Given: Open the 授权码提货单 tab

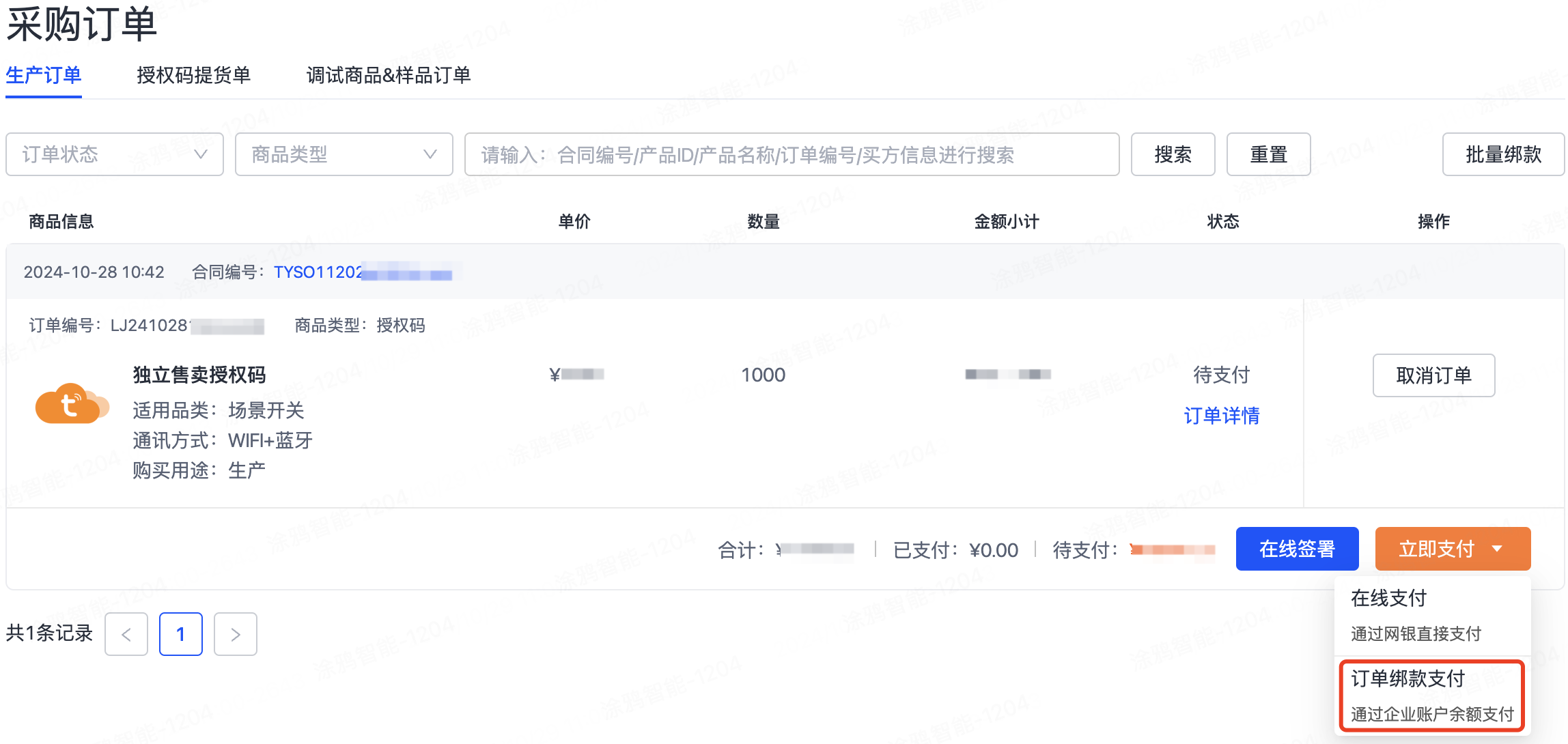Looking at the screenshot, I should 194,75.
